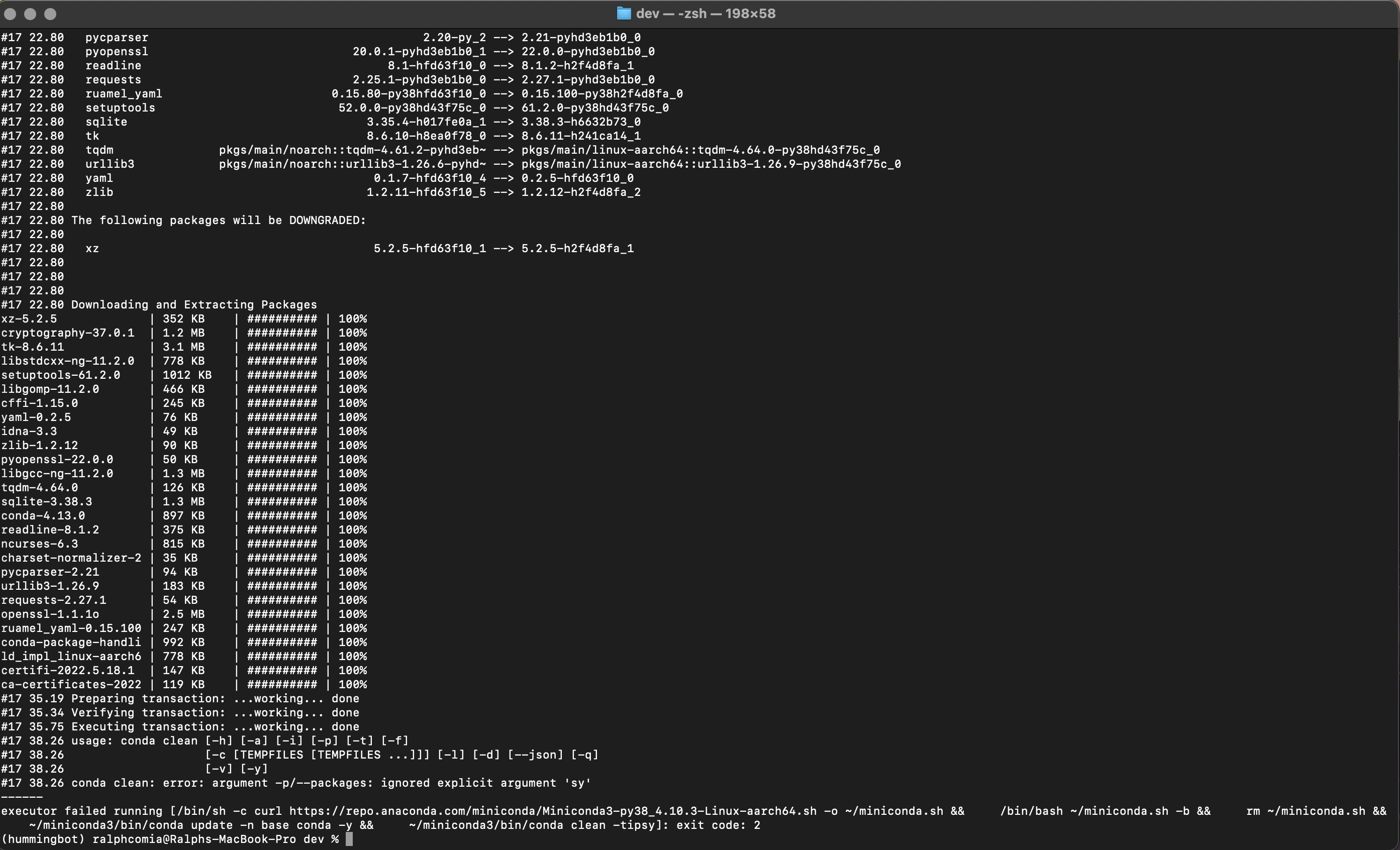
Task: Click the window title 'dev — -zsh — 198×58'
Action: (706, 14)
